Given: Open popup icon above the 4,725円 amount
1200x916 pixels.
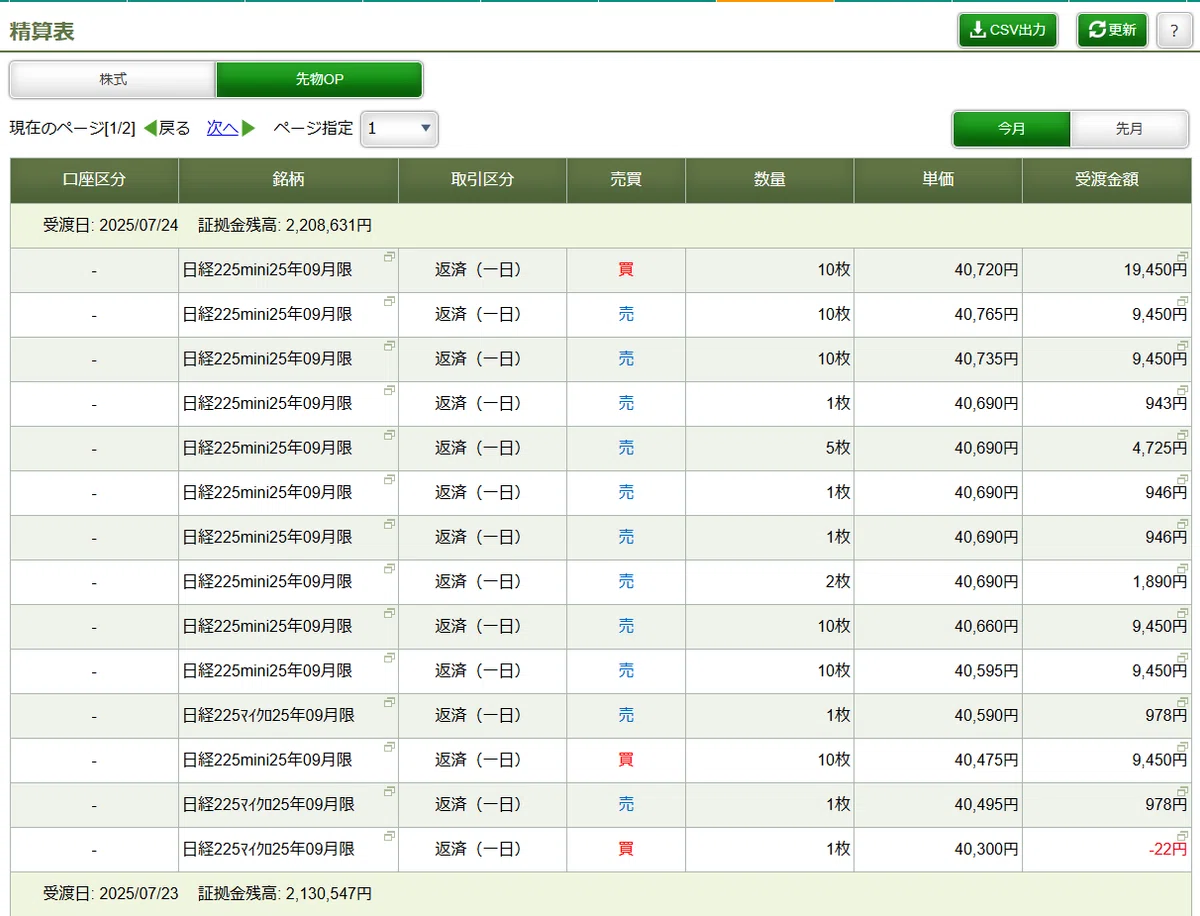Looking at the screenshot, I should (x=1183, y=434).
